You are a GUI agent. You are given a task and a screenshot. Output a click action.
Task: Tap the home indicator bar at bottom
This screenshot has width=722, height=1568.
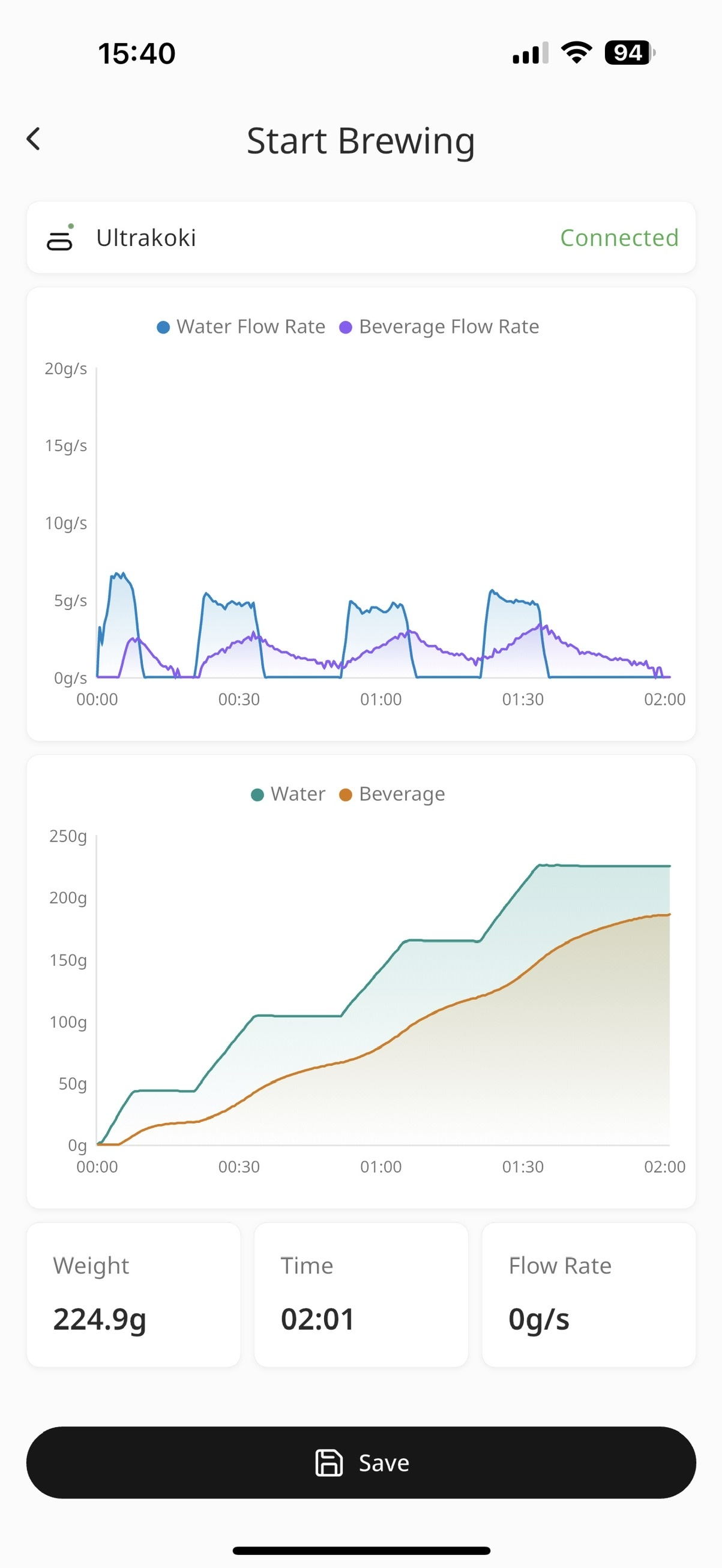click(360, 1551)
